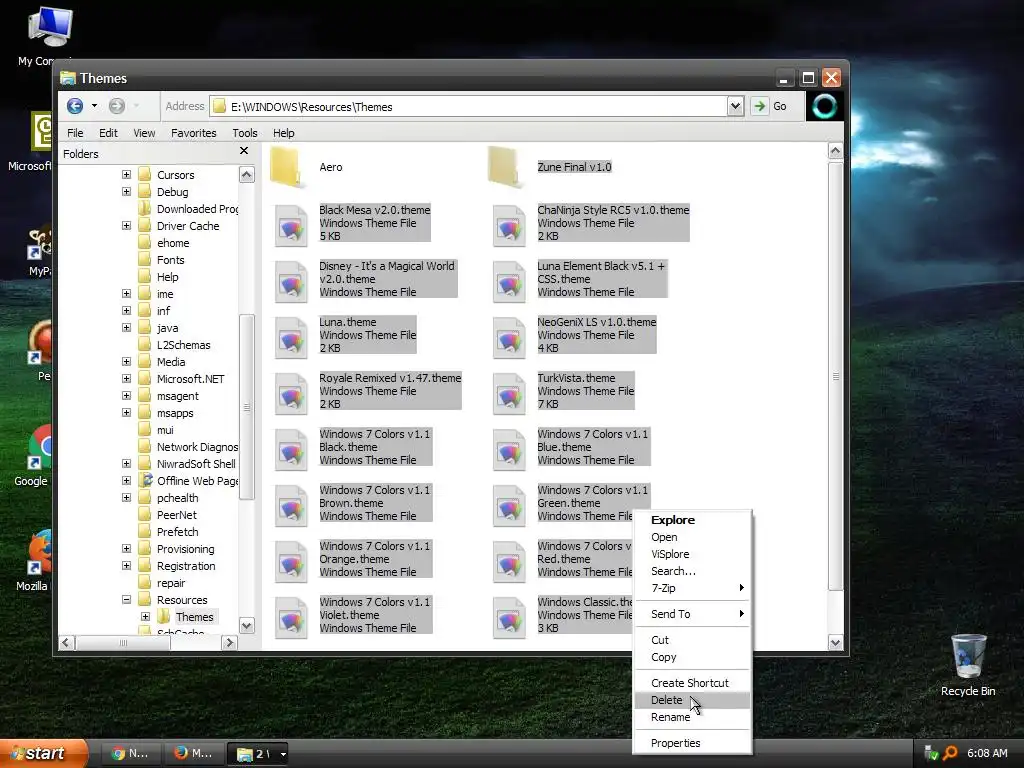
Task: Select the Zune Final v1.0 folder icon
Action: (x=505, y=168)
